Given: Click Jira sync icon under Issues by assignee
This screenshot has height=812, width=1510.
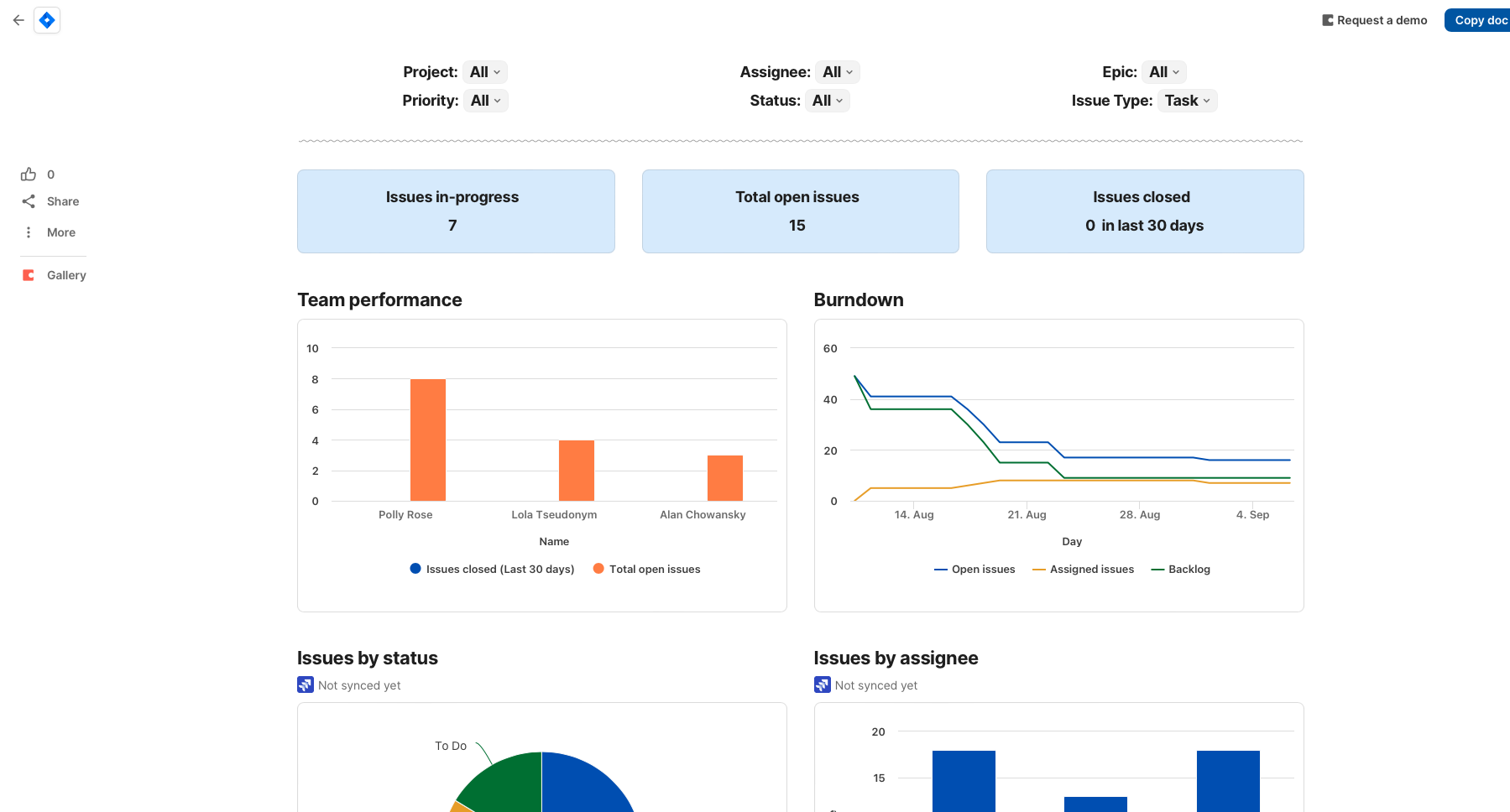Looking at the screenshot, I should point(823,685).
